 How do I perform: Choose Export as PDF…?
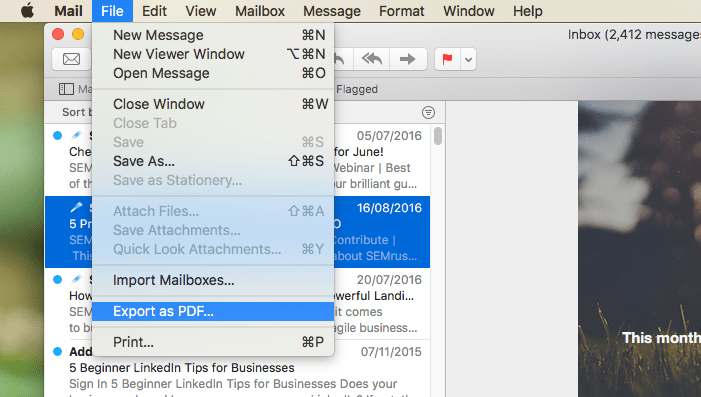[213, 311]
